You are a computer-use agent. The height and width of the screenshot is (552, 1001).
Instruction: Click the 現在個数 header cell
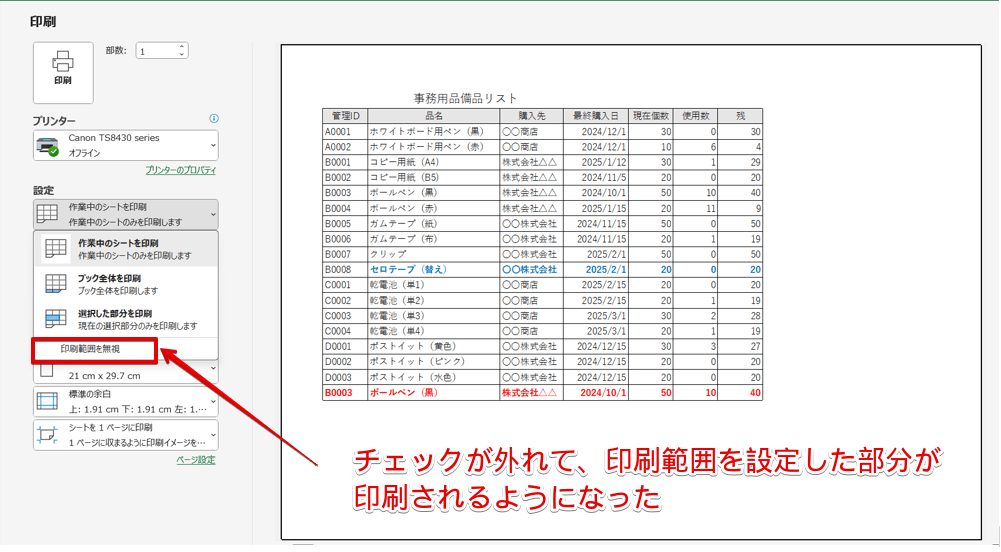pos(651,116)
